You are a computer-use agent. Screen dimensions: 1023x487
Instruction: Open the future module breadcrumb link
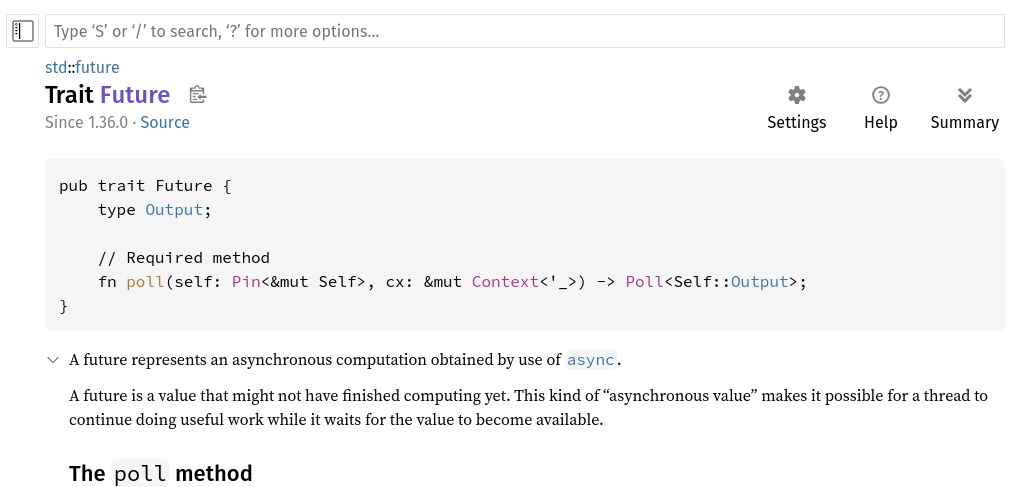97,68
